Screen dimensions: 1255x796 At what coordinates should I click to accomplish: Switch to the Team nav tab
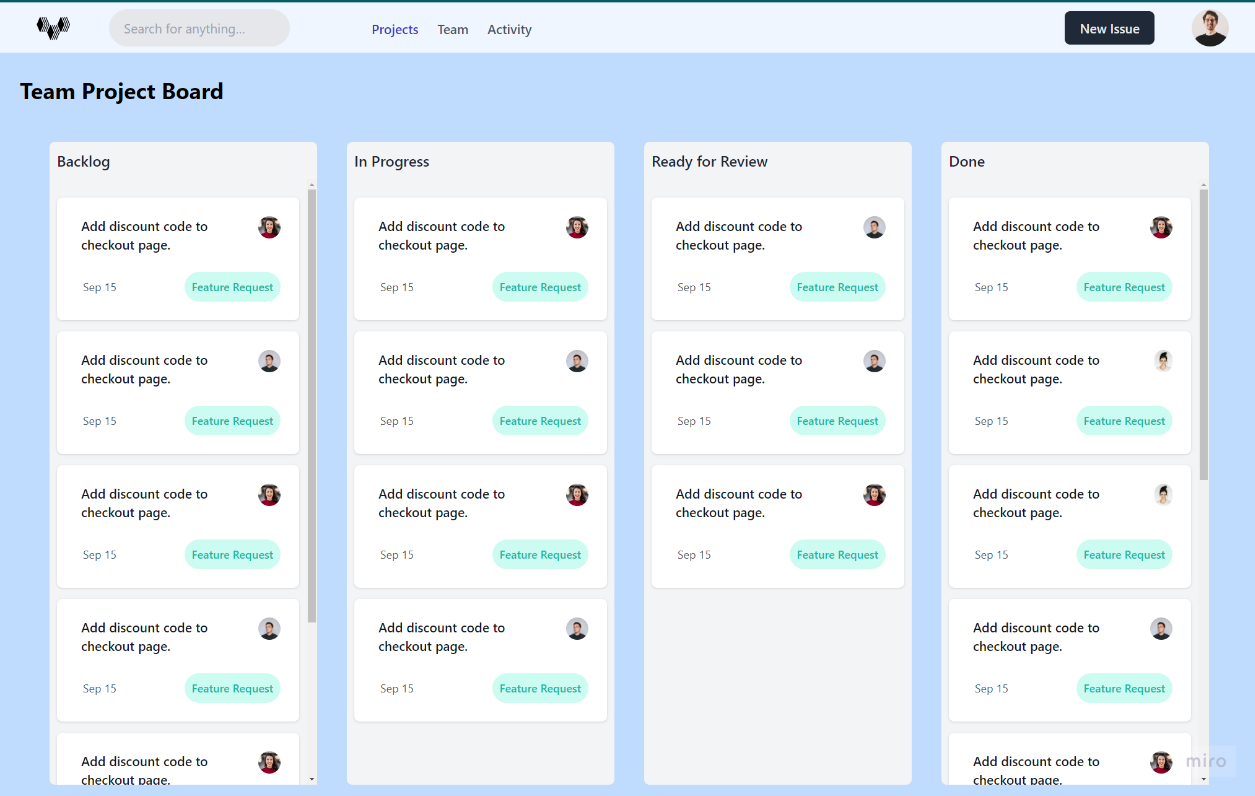(x=453, y=29)
